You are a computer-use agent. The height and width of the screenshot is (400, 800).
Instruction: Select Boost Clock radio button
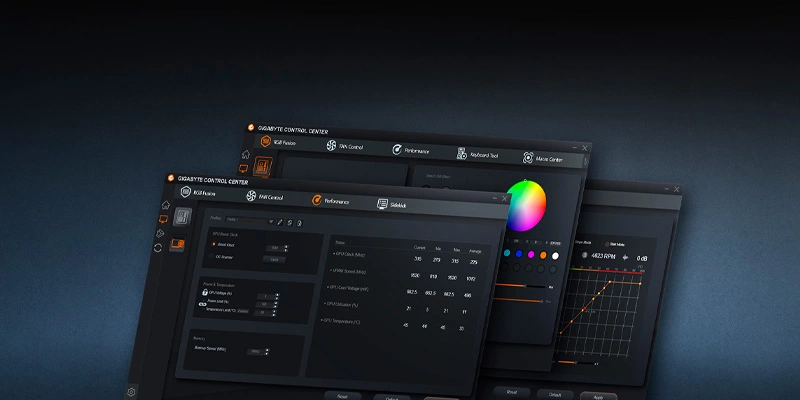coord(214,244)
